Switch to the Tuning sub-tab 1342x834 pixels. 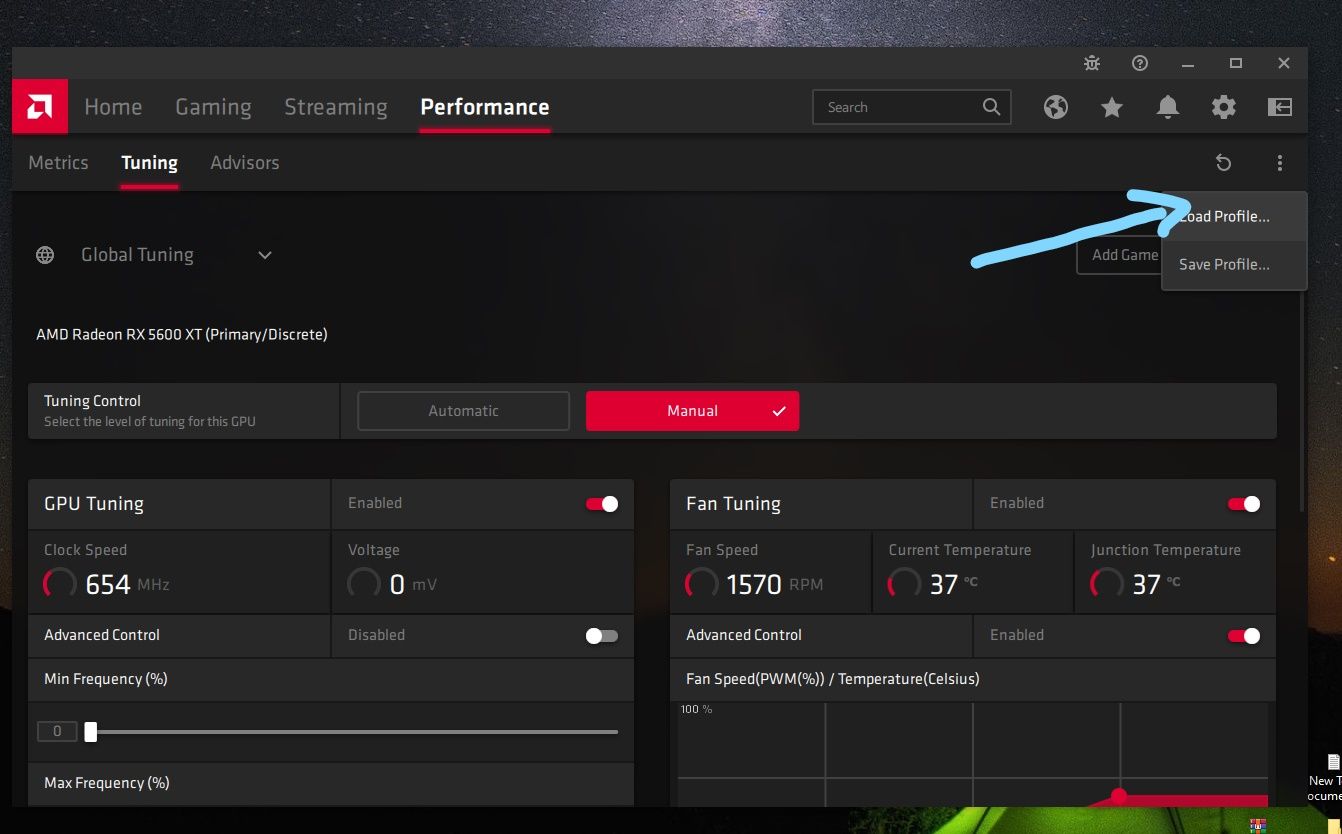click(149, 163)
